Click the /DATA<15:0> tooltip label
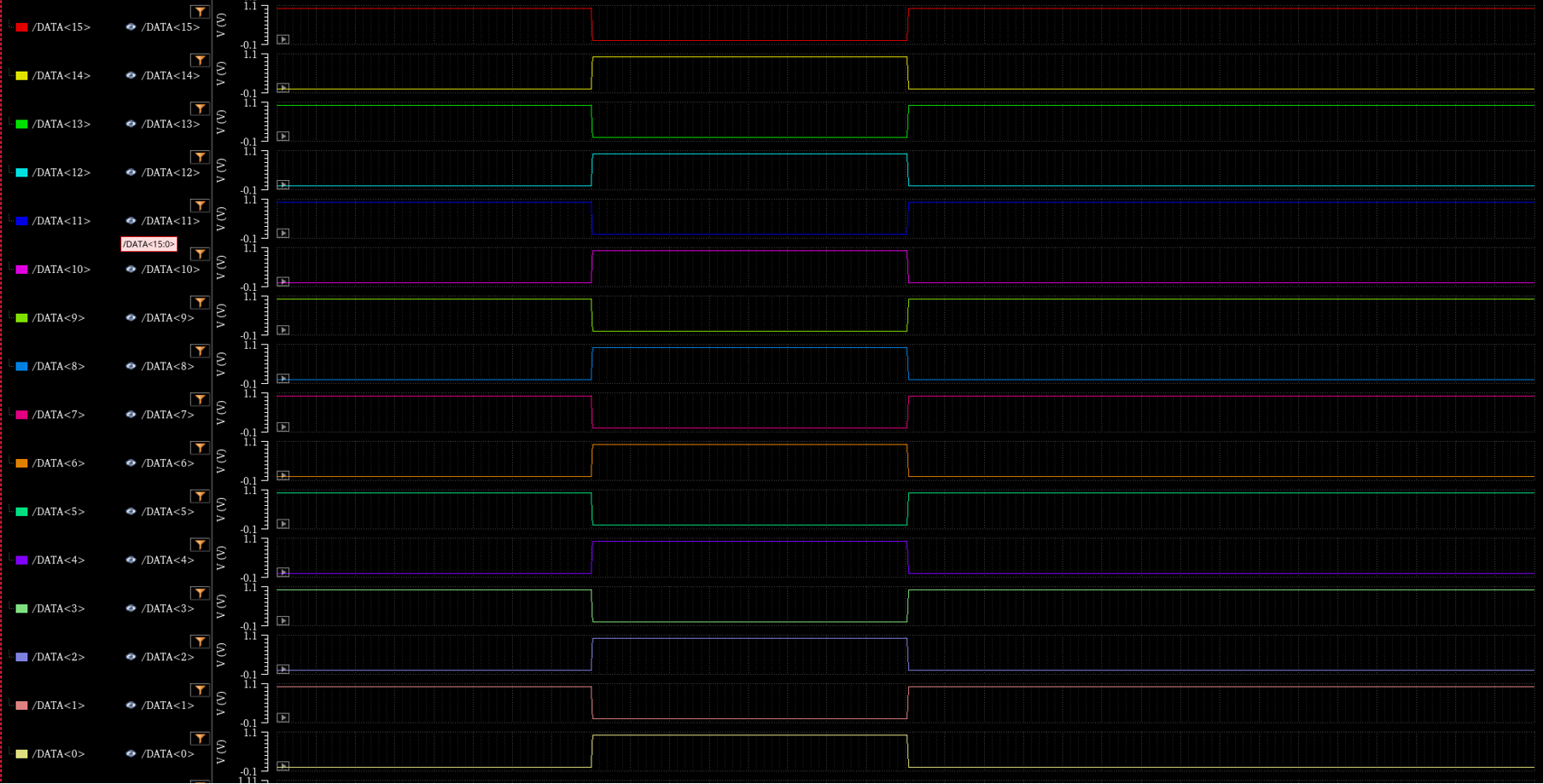1544x784 pixels. 149,244
